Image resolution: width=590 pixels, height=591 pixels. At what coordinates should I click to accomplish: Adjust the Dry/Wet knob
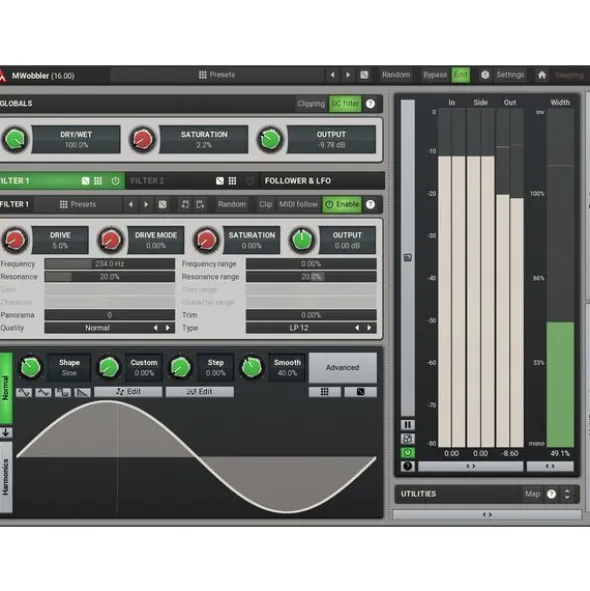tap(15, 139)
